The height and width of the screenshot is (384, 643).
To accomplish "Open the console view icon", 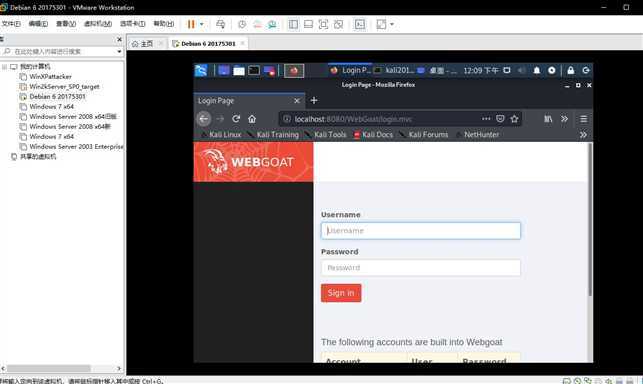I will [360, 24].
